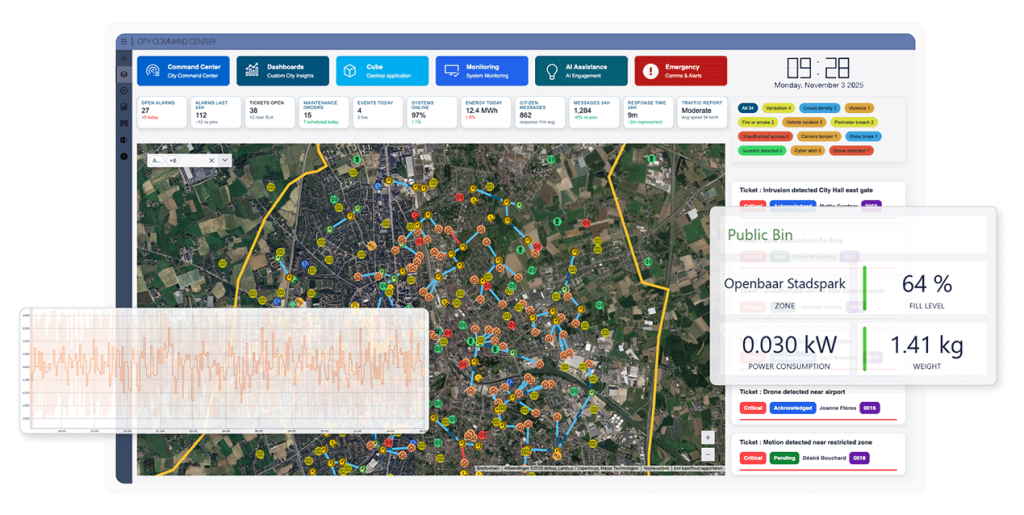The height and width of the screenshot is (515, 1024).
Task: Expand the +6 collapsed filter tags
Action: 174,160
